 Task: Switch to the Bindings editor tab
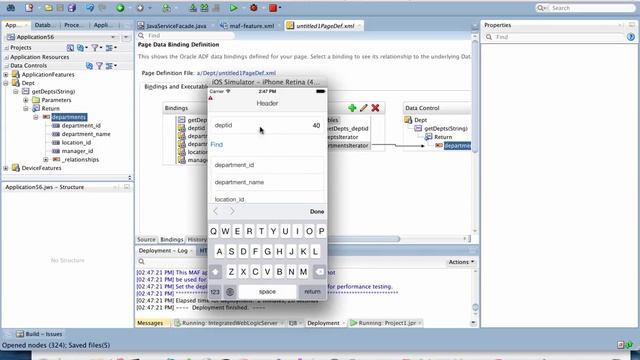click(x=171, y=240)
